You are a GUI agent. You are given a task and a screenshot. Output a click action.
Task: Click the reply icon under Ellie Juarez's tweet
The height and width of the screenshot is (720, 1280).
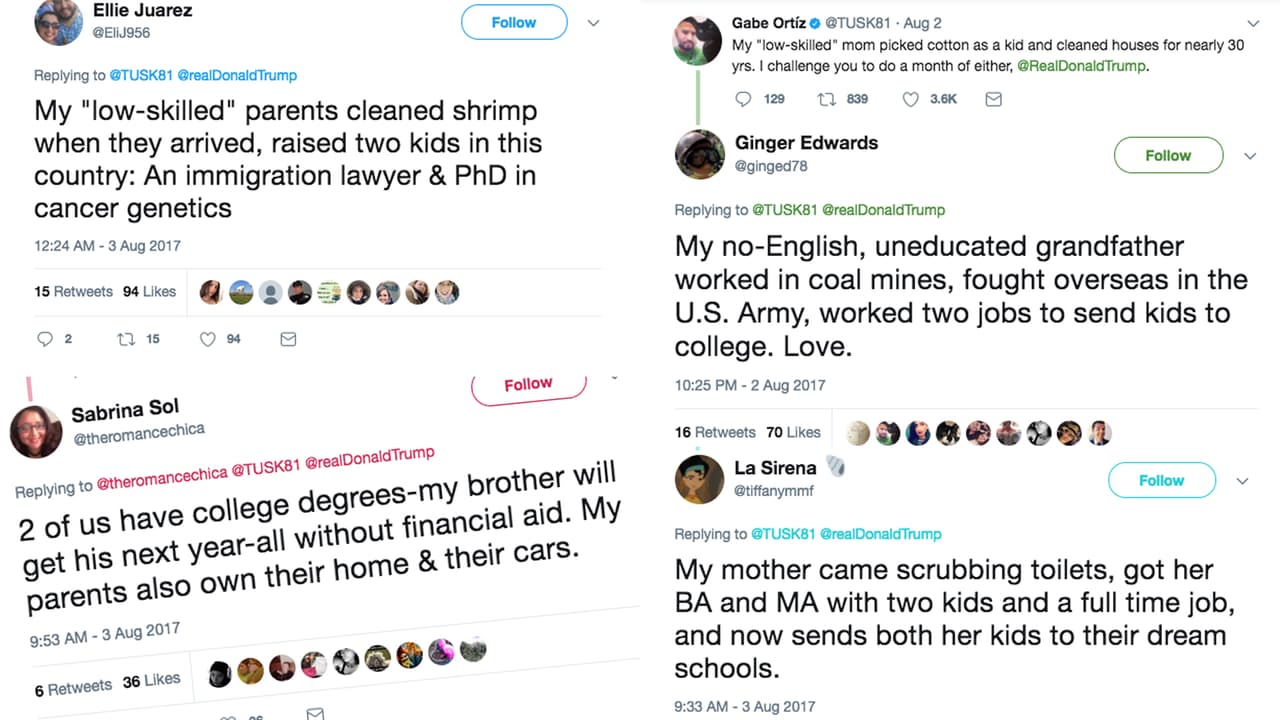pos(45,339)
